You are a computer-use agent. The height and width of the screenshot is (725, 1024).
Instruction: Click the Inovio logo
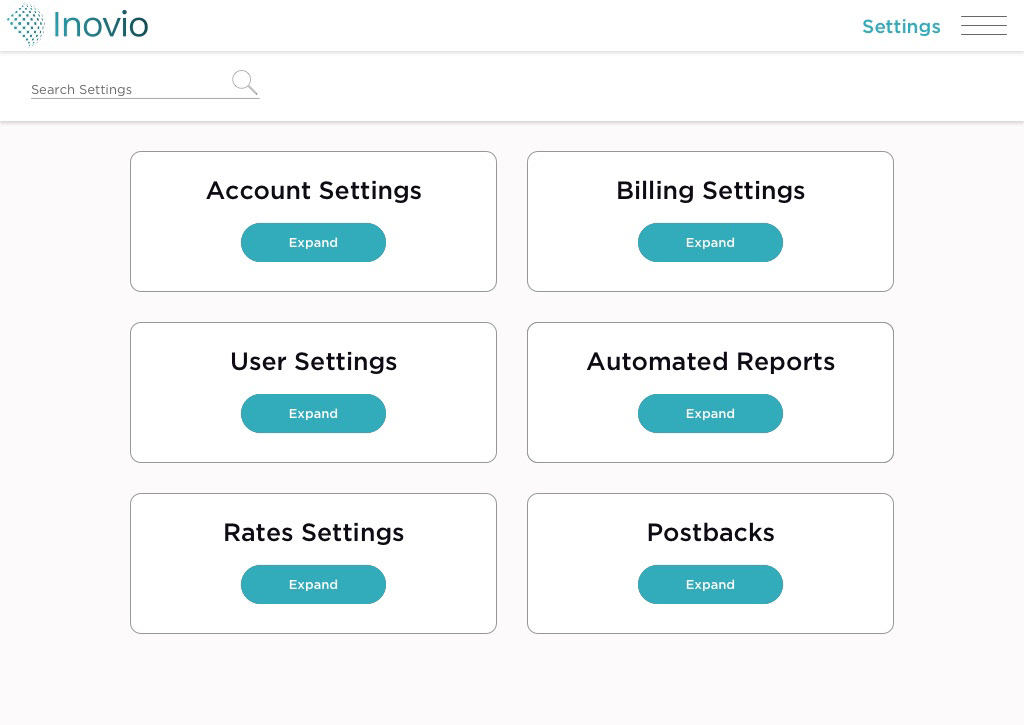pos(27,25)
